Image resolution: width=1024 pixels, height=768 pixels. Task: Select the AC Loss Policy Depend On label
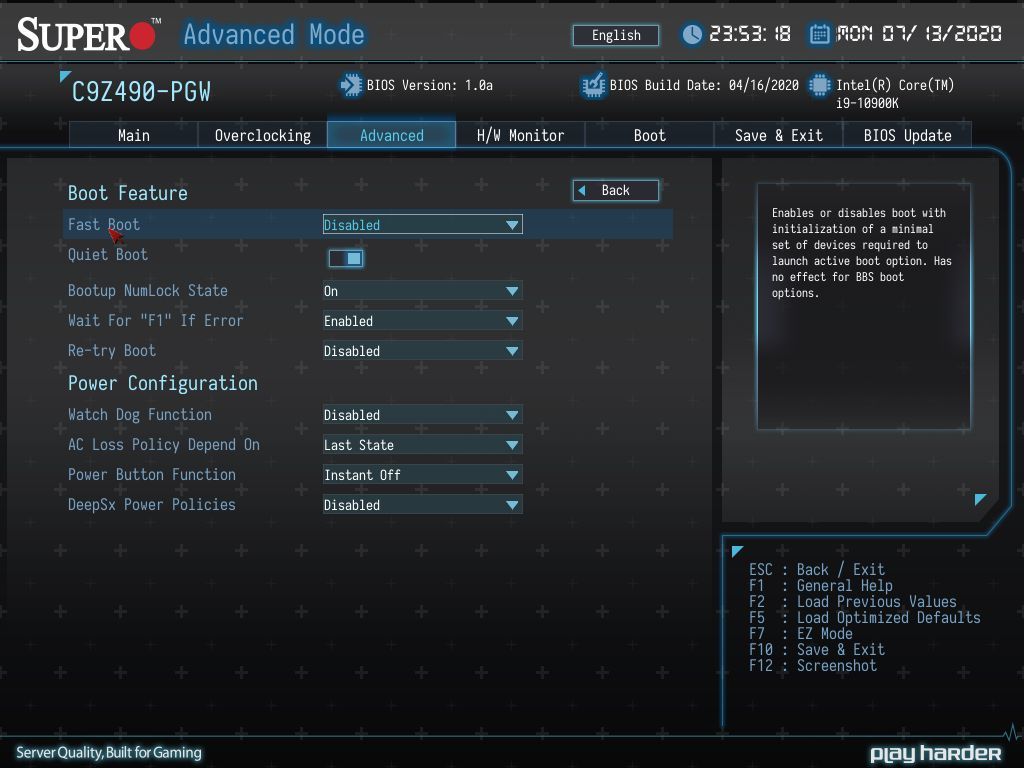coord(164,444)
